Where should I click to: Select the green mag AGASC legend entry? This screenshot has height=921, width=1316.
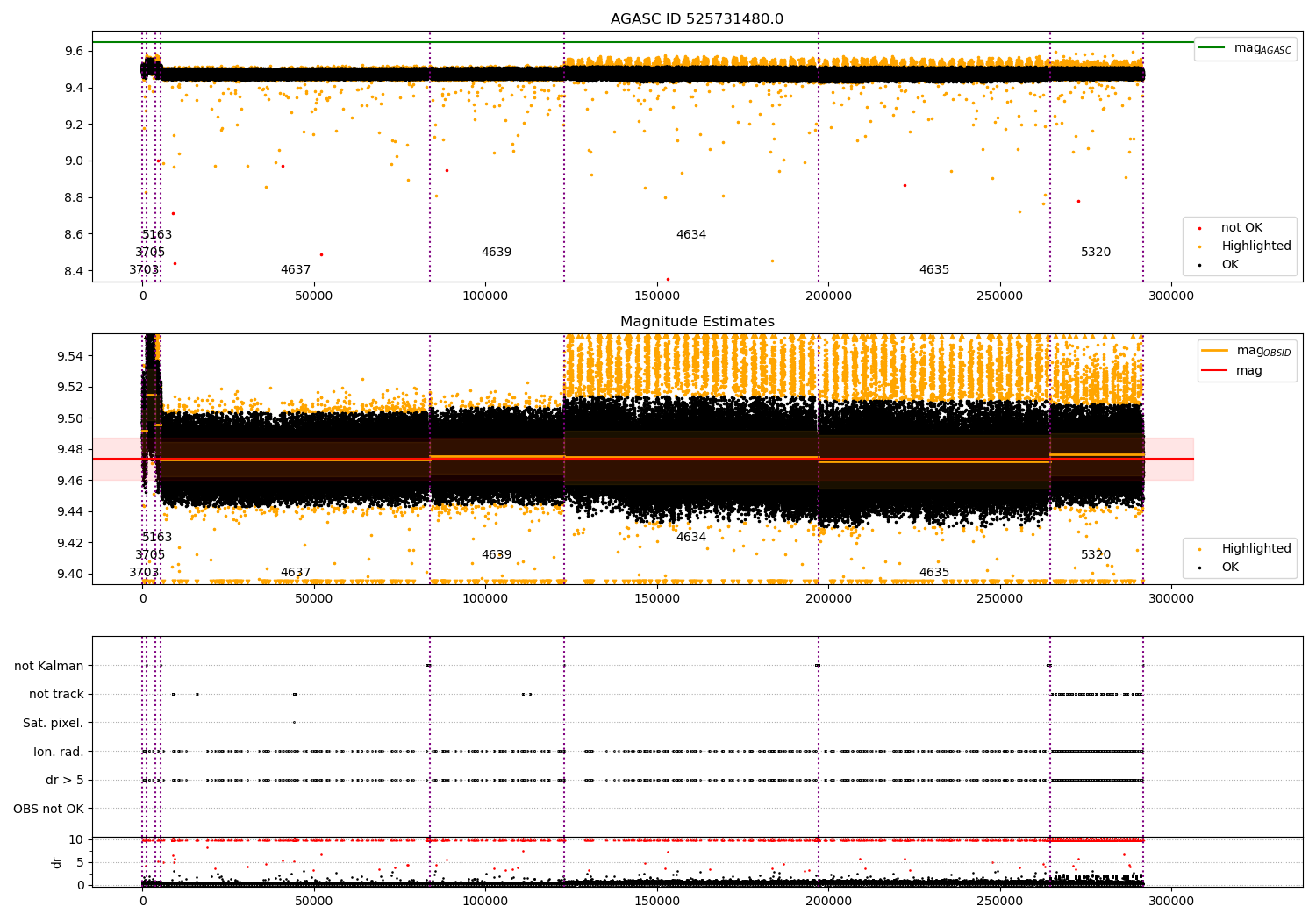(1246, 48)
